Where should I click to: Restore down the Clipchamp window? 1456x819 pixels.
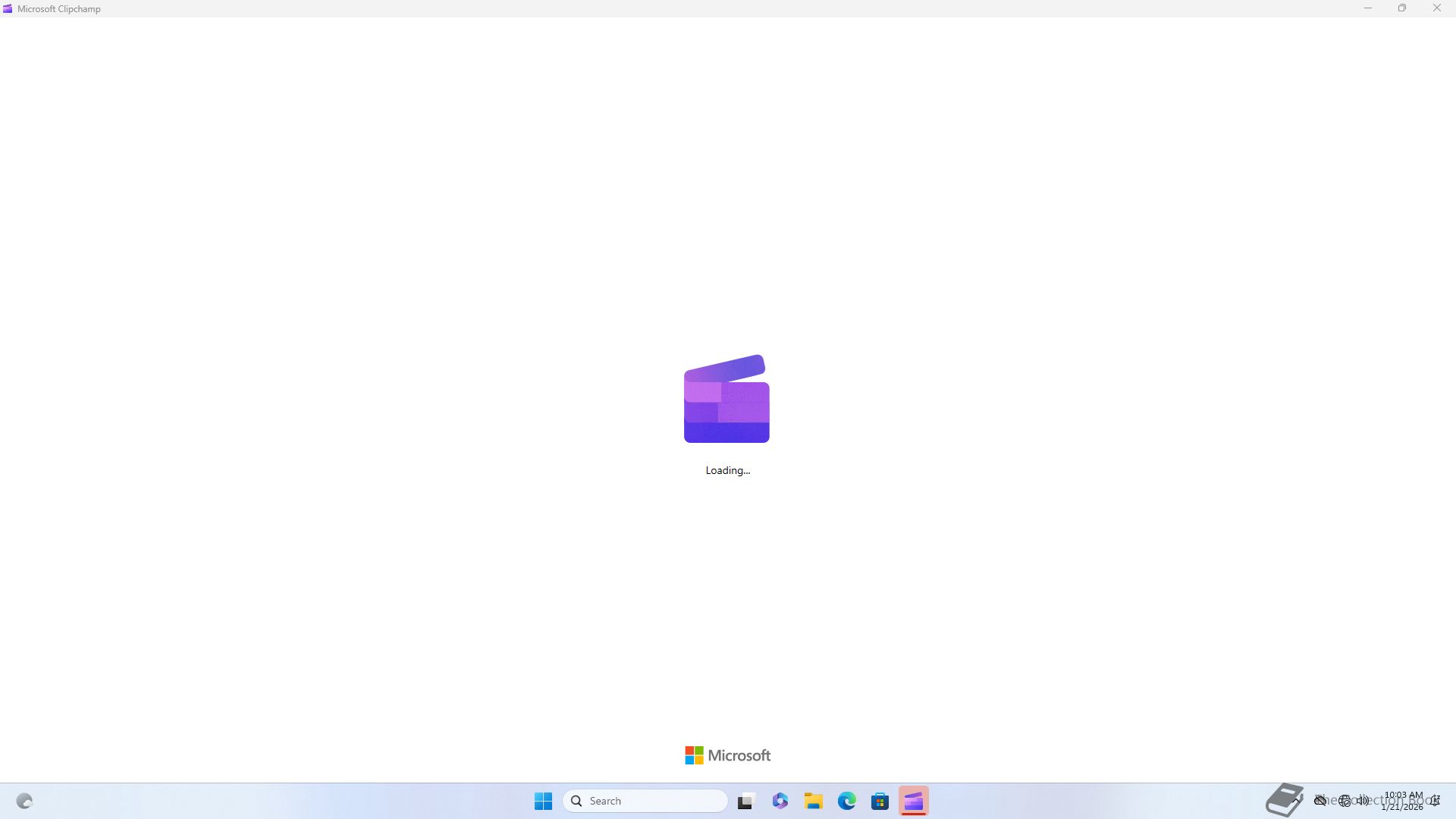click(1402, 8)
